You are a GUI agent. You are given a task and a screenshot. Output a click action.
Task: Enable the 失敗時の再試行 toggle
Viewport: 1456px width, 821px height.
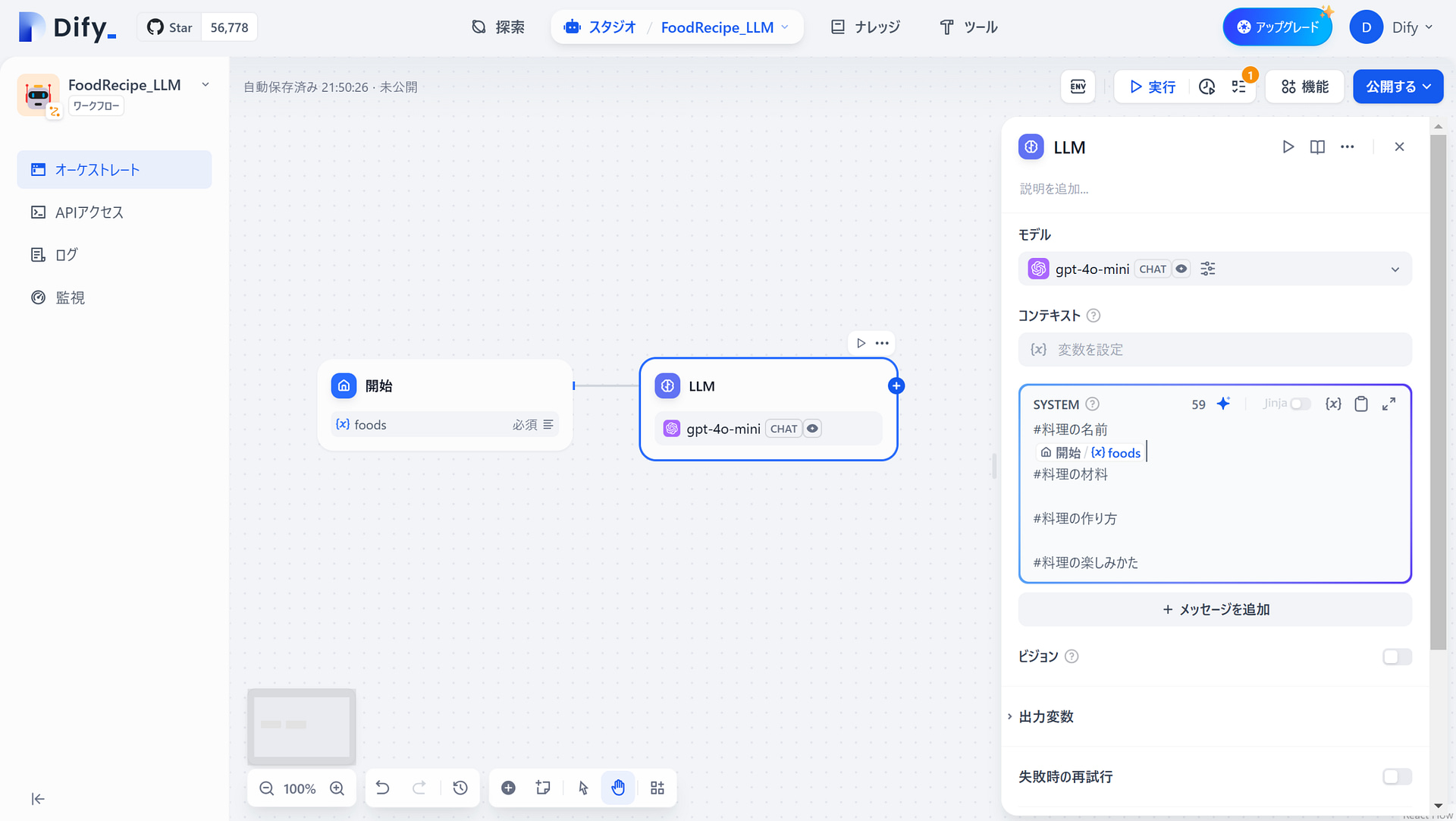1396,776
